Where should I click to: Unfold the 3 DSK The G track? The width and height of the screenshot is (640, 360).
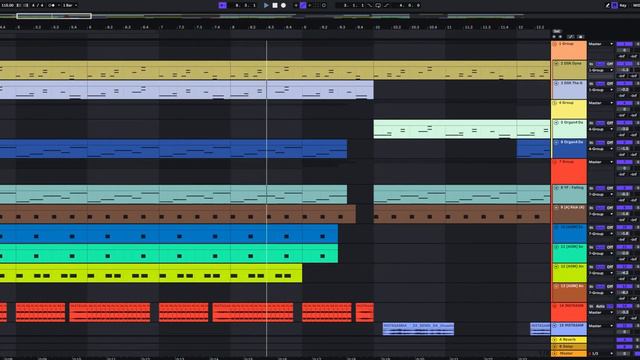click(x=556, y=83)
